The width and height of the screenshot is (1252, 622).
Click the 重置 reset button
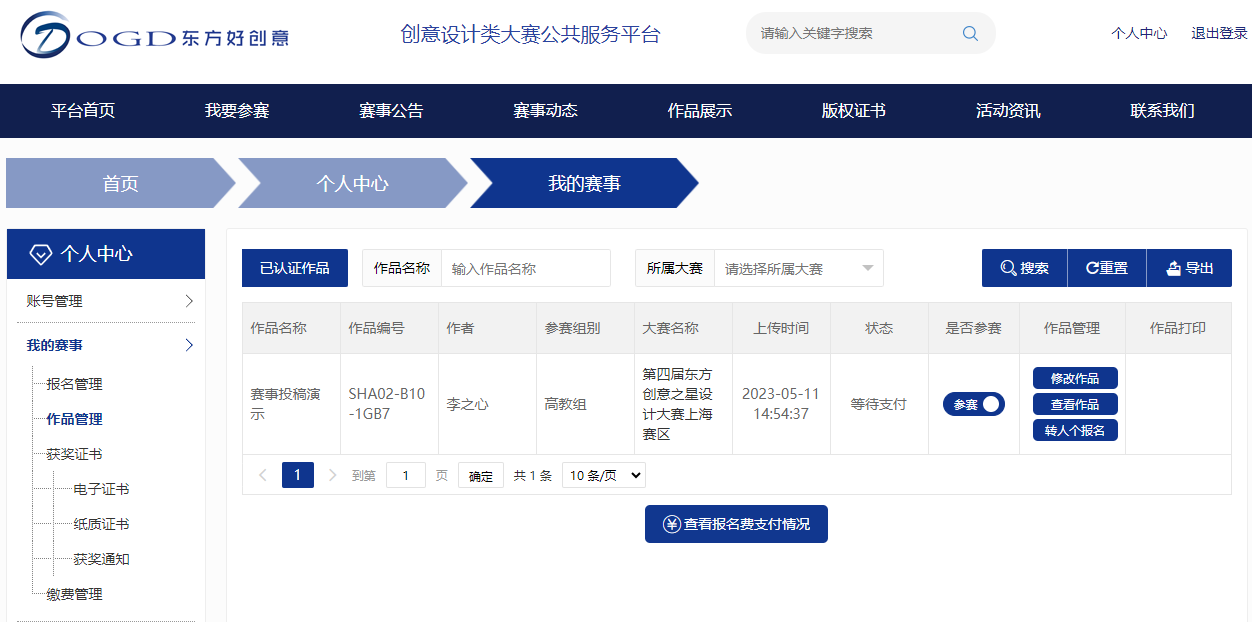coord(1107,268)
